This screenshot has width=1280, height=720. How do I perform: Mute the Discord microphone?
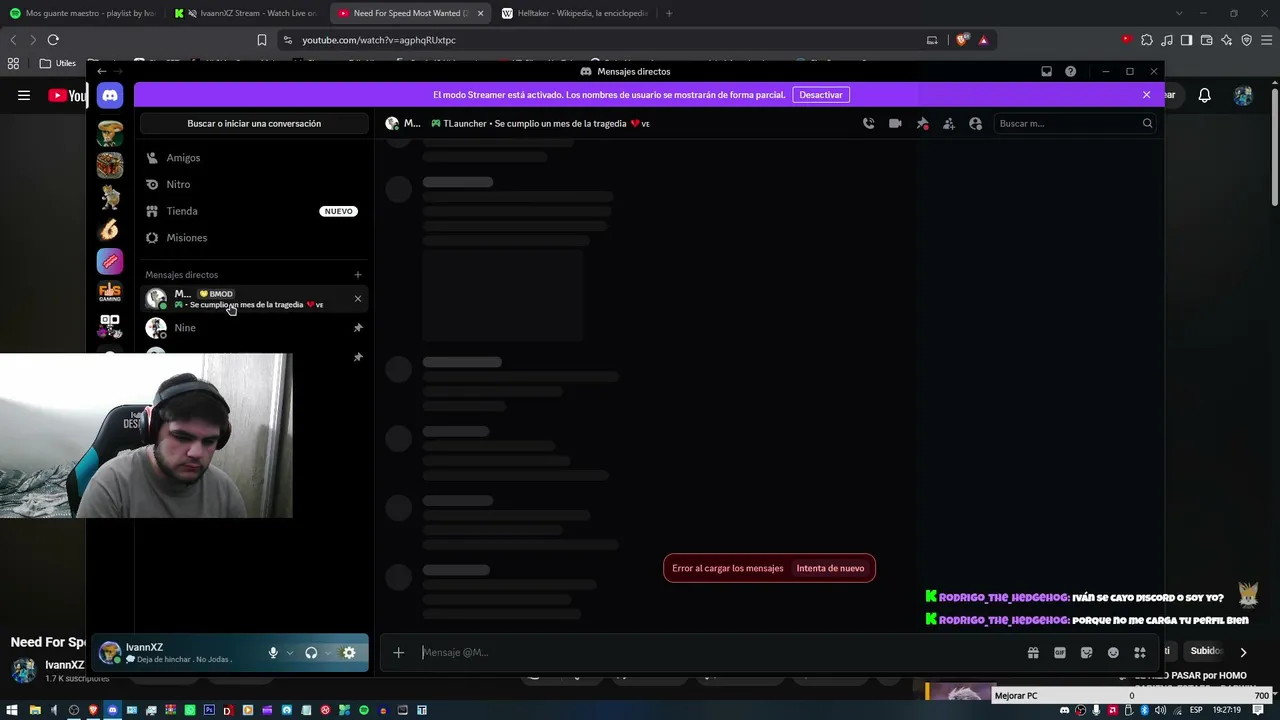[x=273, y=653]
